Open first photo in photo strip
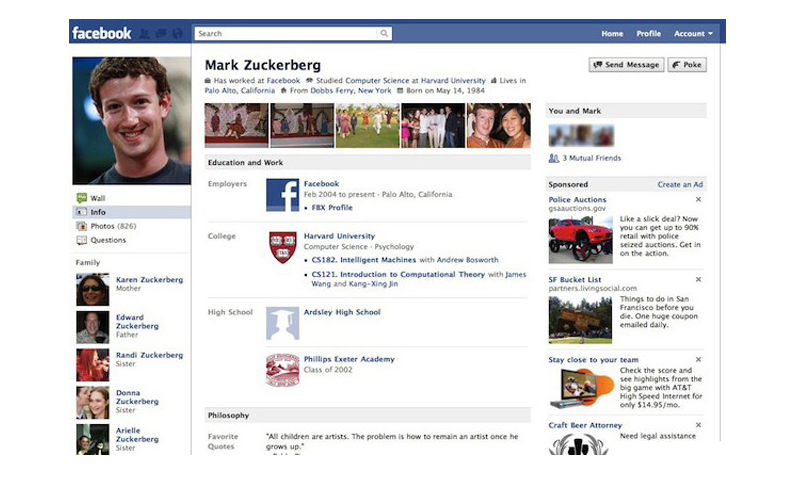The width and height of the screenshot is (800, 500). 236,126
